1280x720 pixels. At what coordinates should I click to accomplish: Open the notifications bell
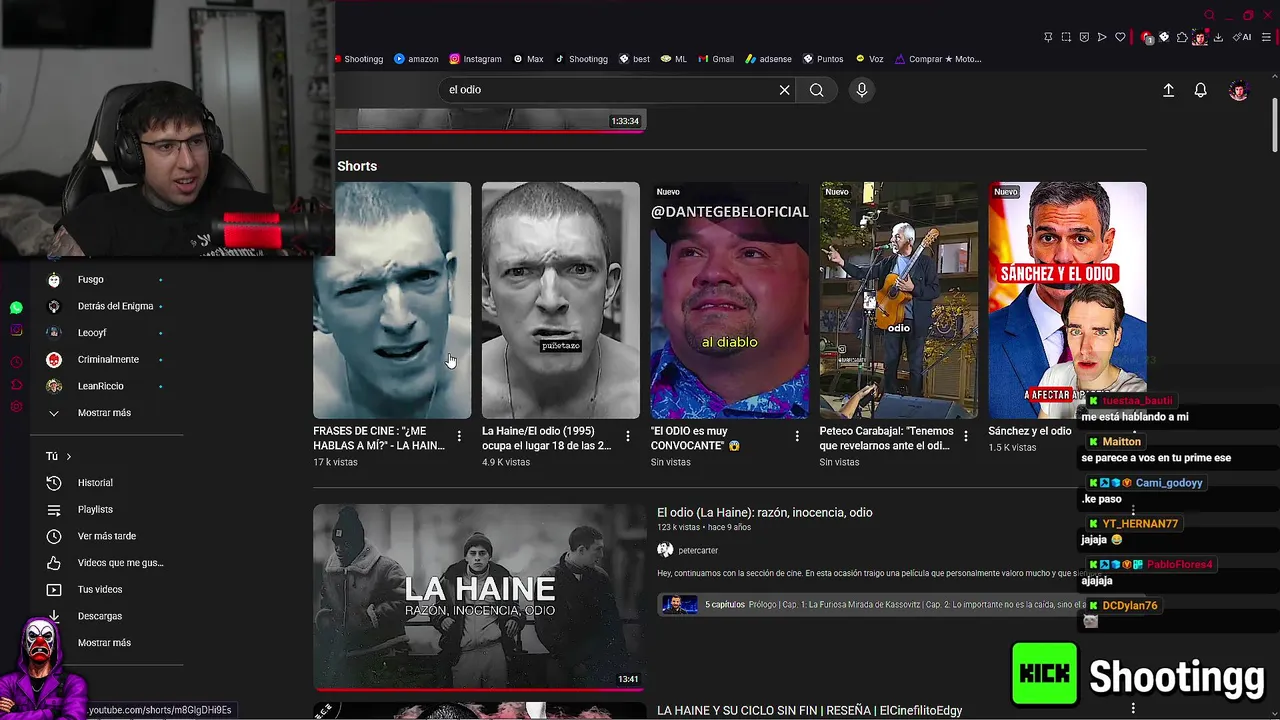pos(1201,90)
